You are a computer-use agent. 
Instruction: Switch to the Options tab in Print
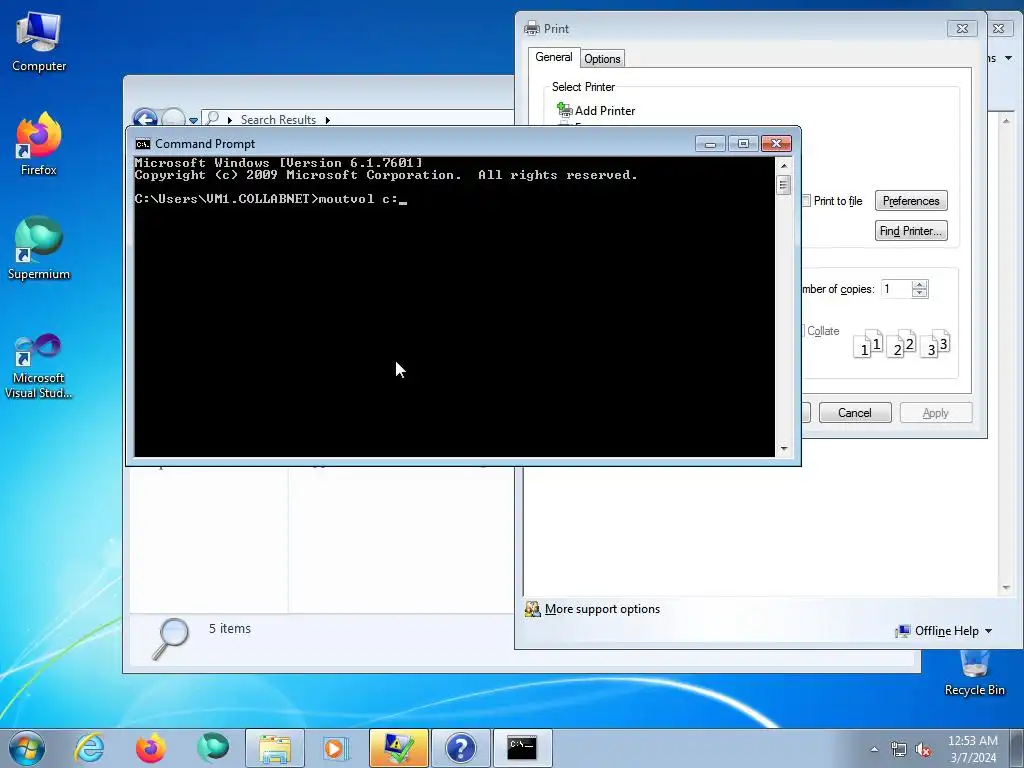click(x=602, y=59)
